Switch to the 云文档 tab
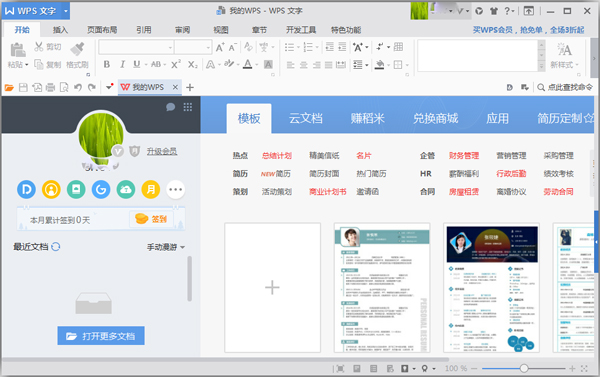Screen dimensions: 600x377 [x=305, y=118]
